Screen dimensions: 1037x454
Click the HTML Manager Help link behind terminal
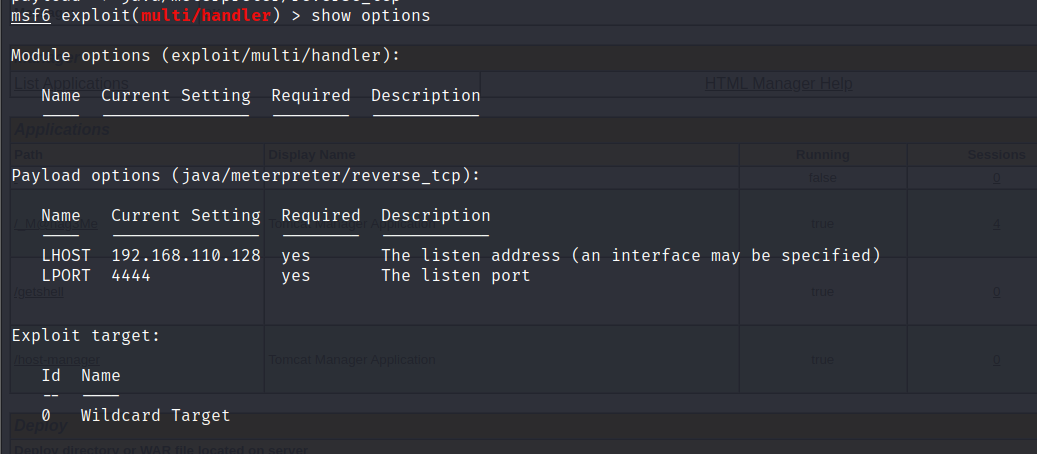click(x=778, y=83)
